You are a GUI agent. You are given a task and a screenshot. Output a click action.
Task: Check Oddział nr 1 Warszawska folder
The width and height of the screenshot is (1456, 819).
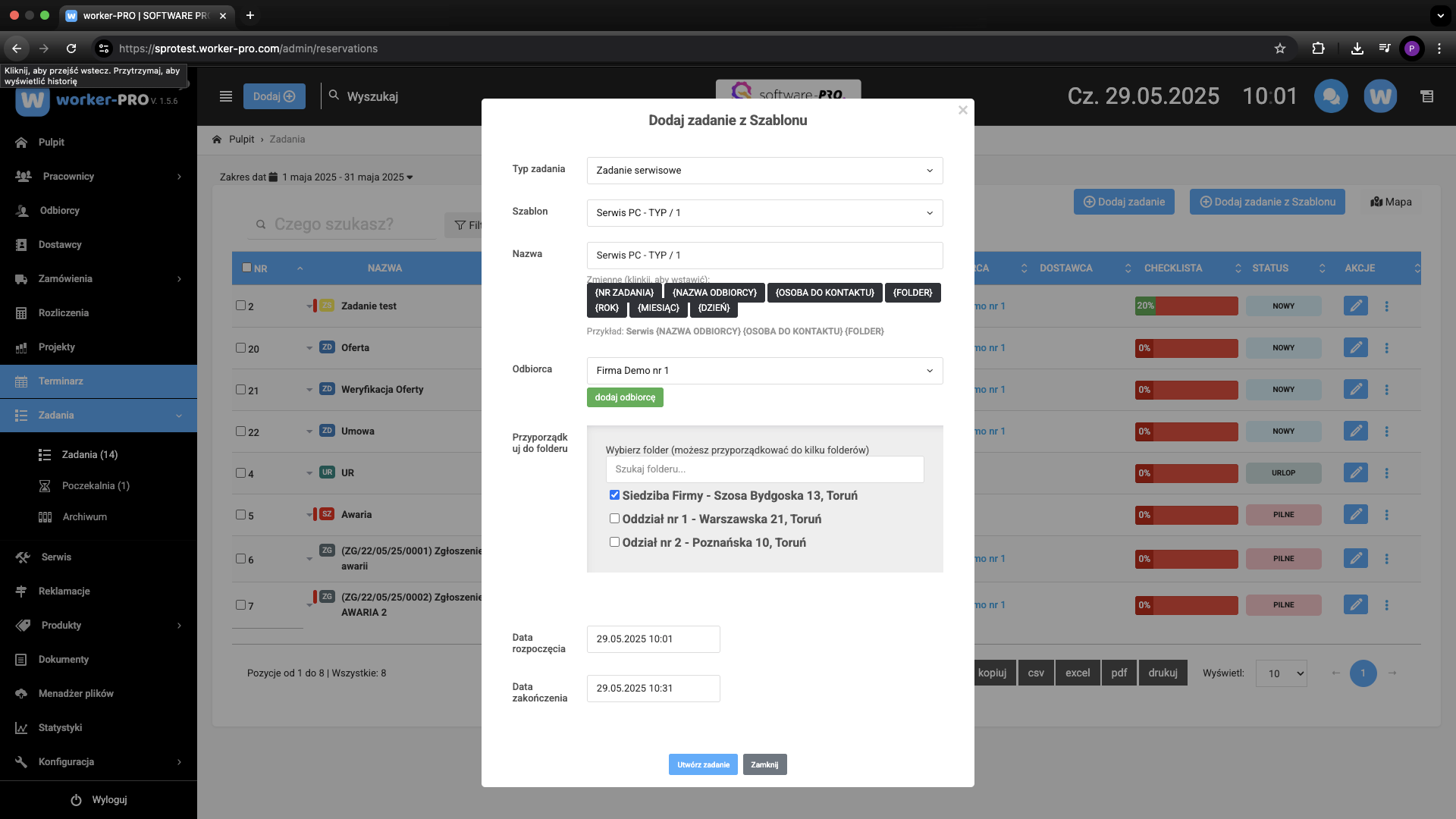pos(615,519)
